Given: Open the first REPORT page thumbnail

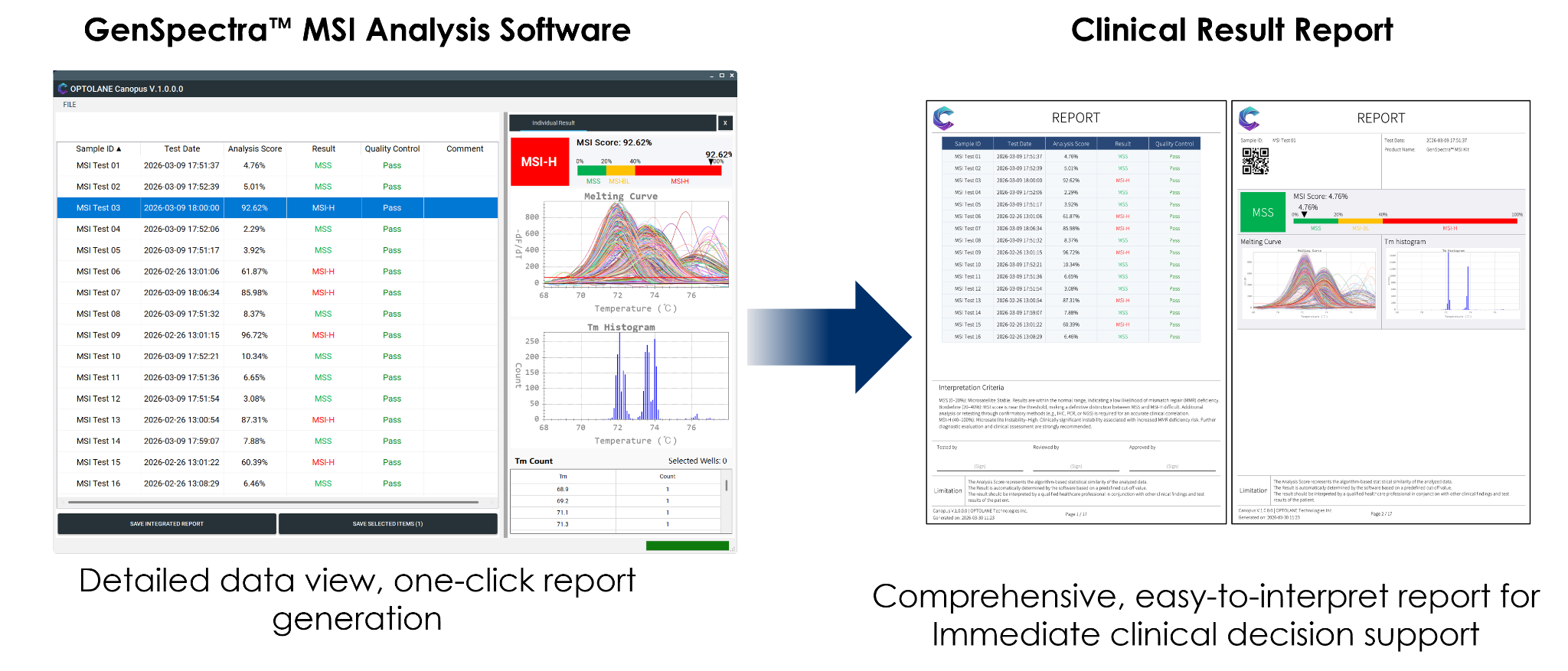Looking at the screenshot, I should (1076, 312).
